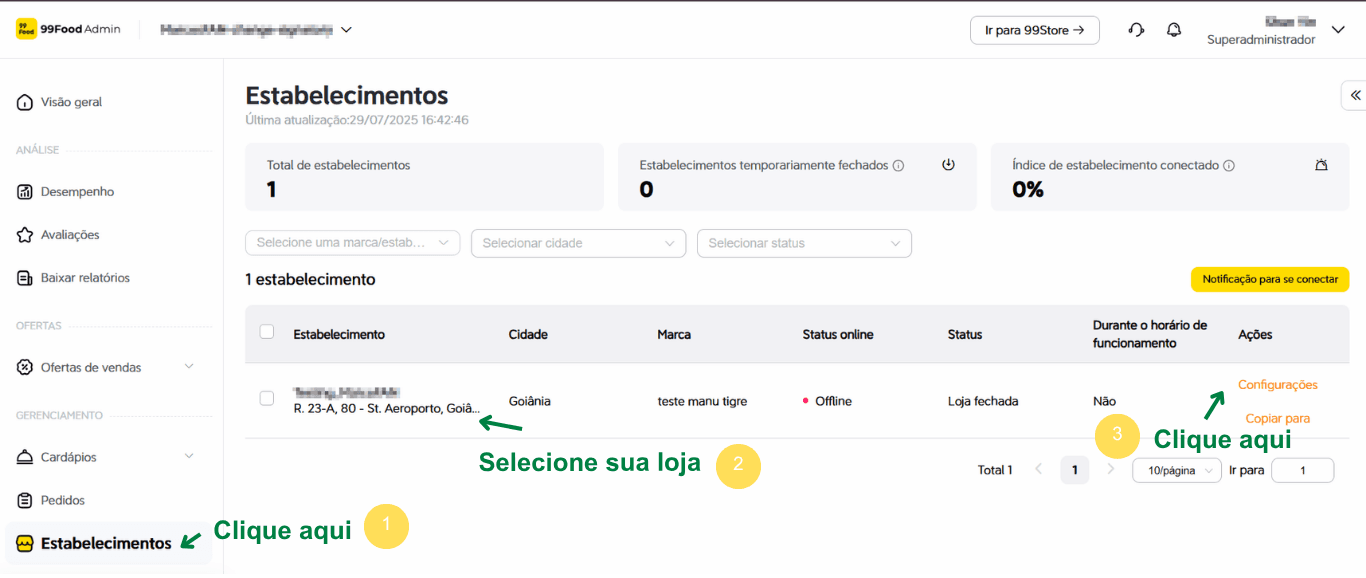Click the alarm icon on connected index card
The image size is (1366, 578).
click(x=1321, y=165)
